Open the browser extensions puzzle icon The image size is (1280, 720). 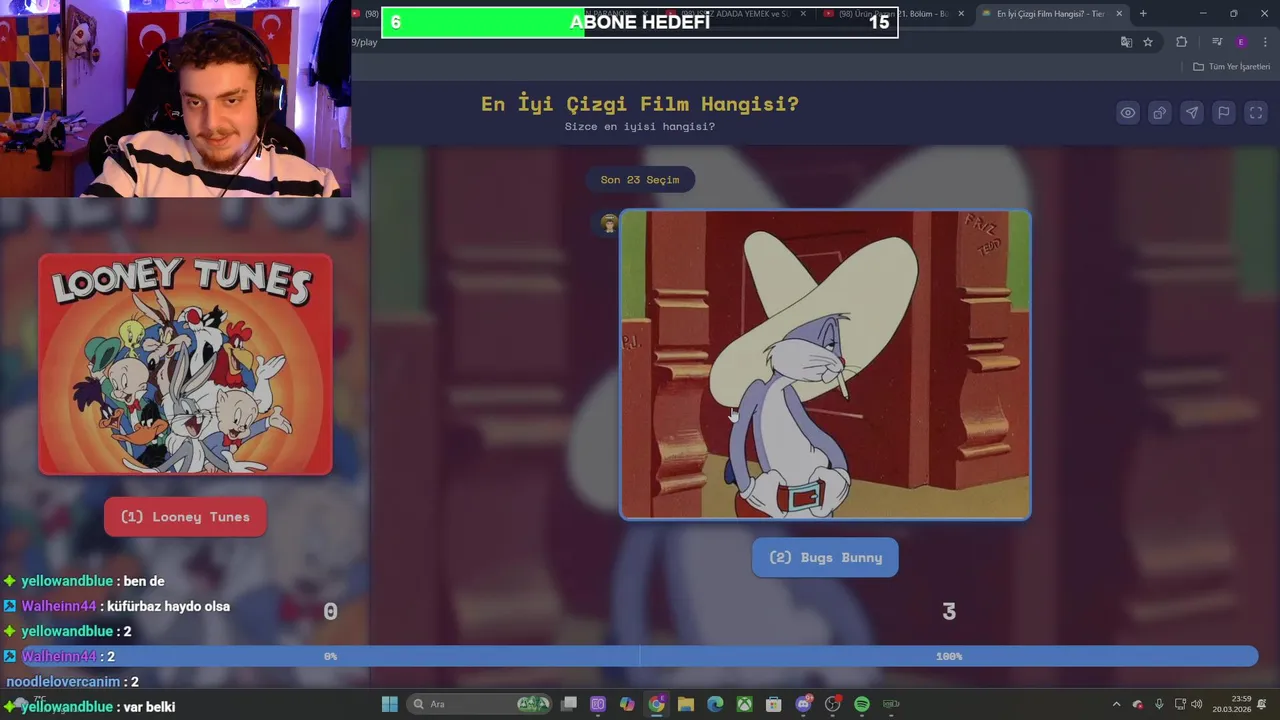click(1182, 42)
